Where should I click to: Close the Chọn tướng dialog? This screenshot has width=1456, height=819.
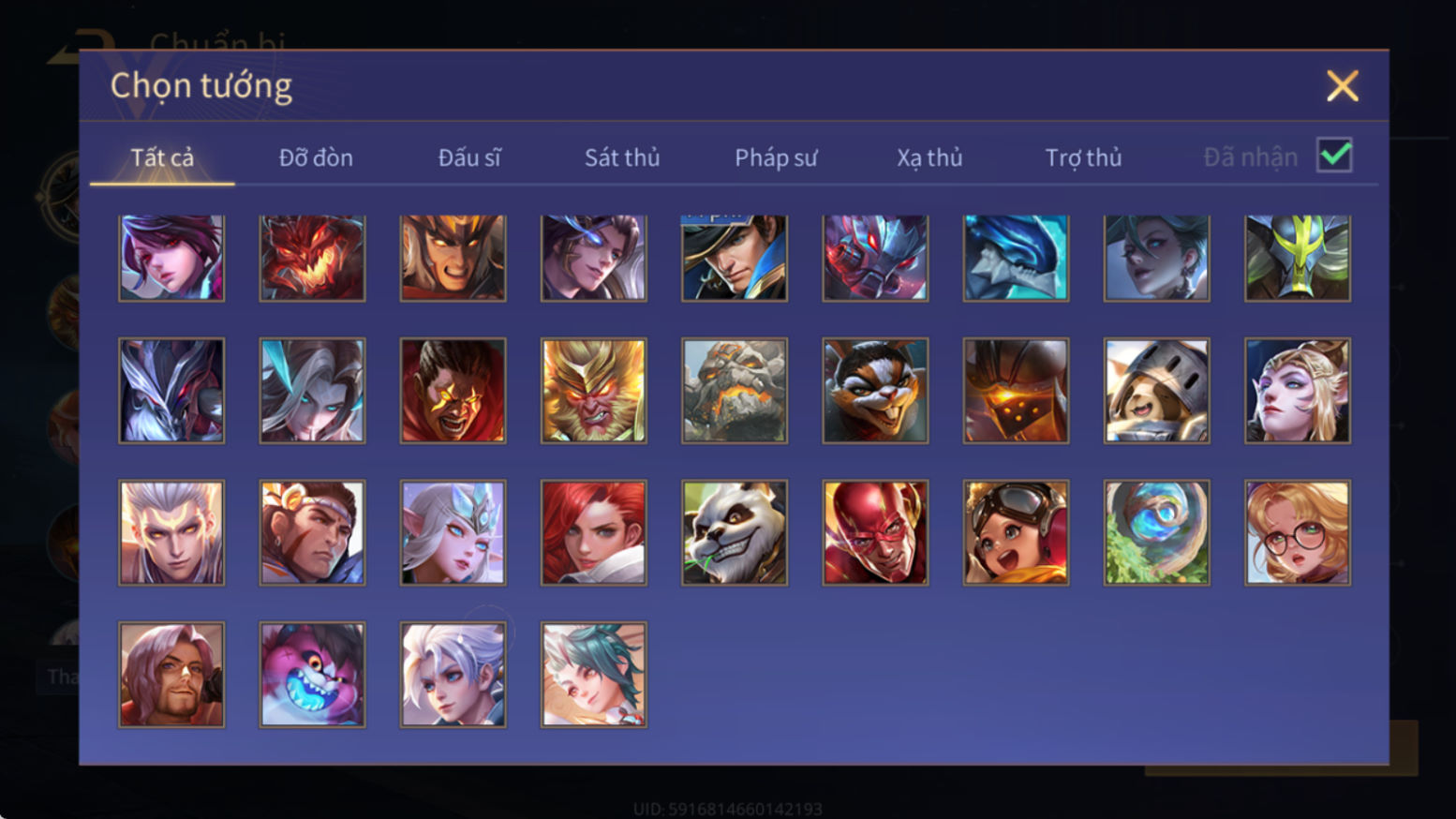(1343, 86)
